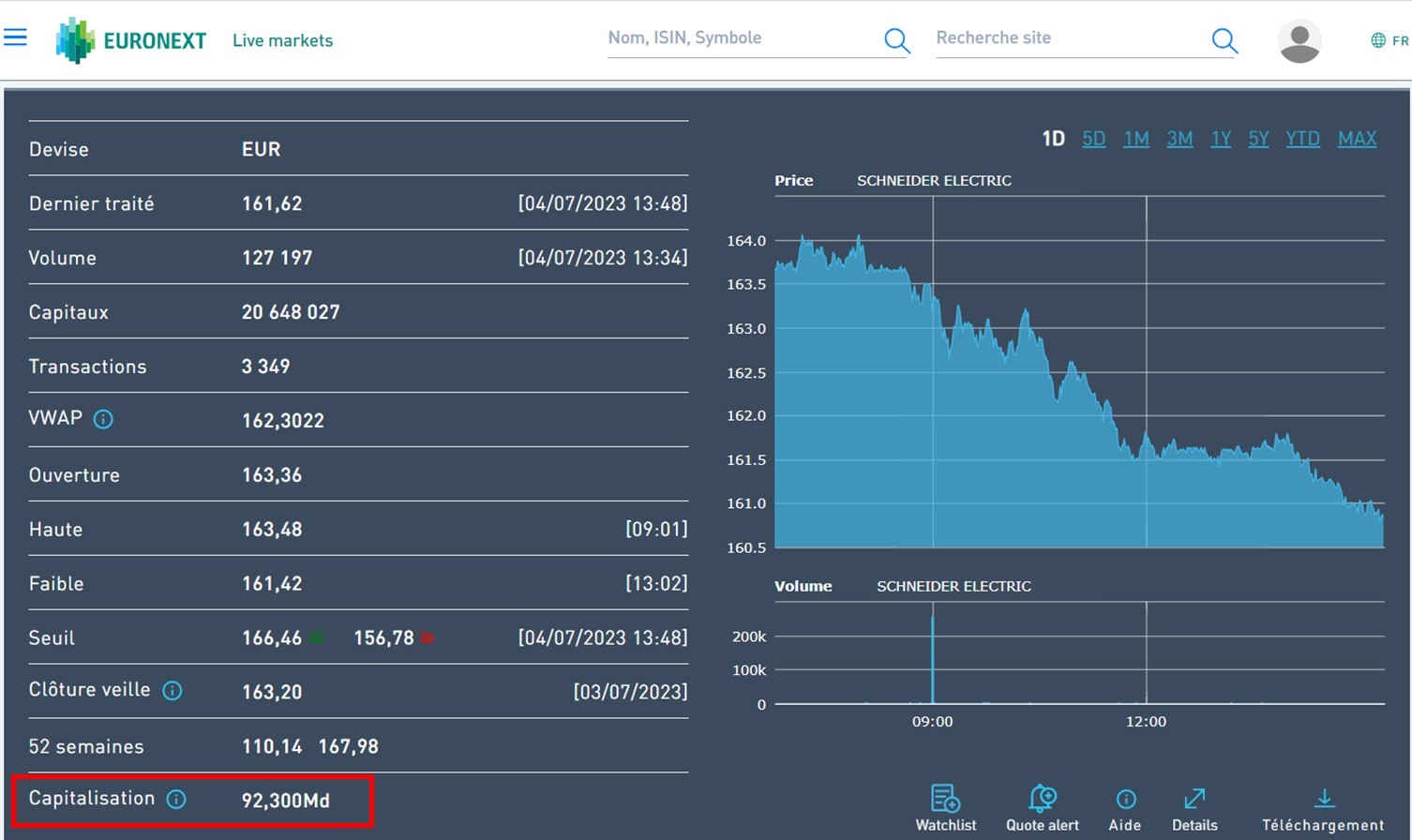The width and height of the screenshot is (1412, 840).
Task: Click the Faible value 161,42
Action: (272, 584)
